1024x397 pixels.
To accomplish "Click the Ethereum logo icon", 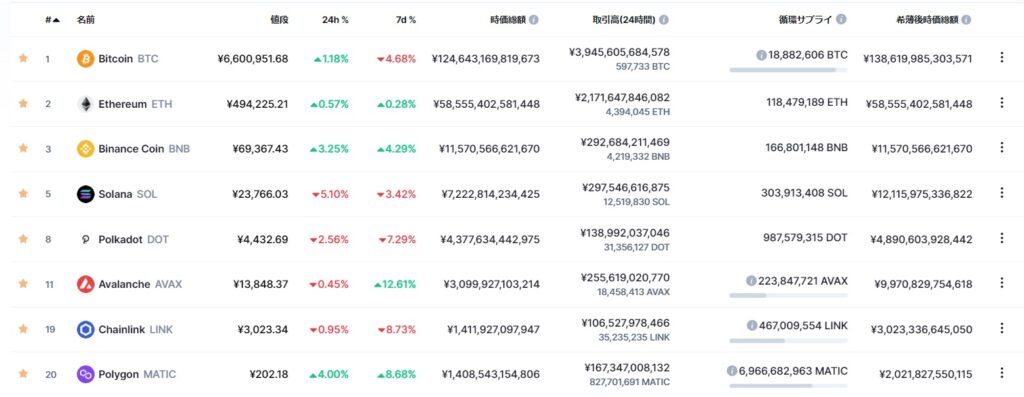I will click(86, 104).
